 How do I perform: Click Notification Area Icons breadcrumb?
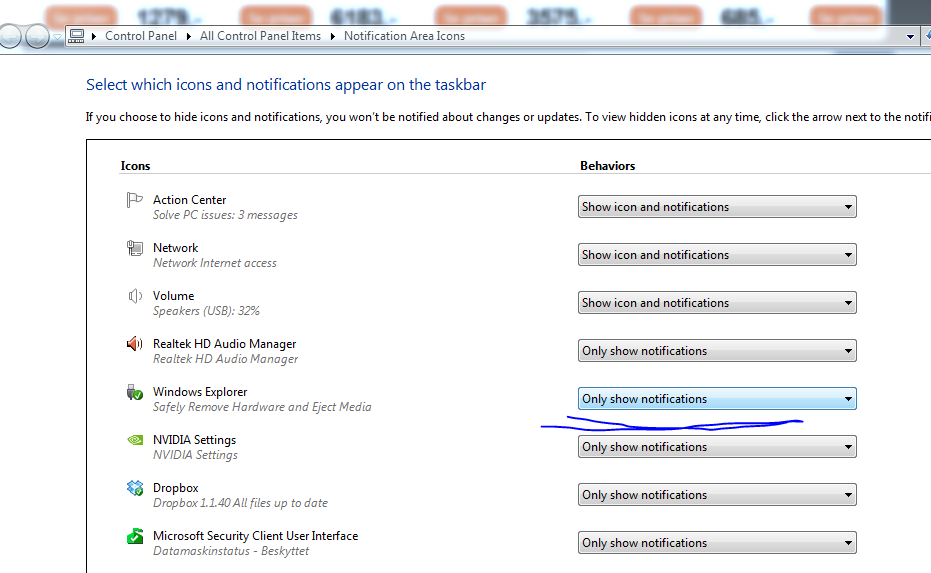(x=404, y=36)
